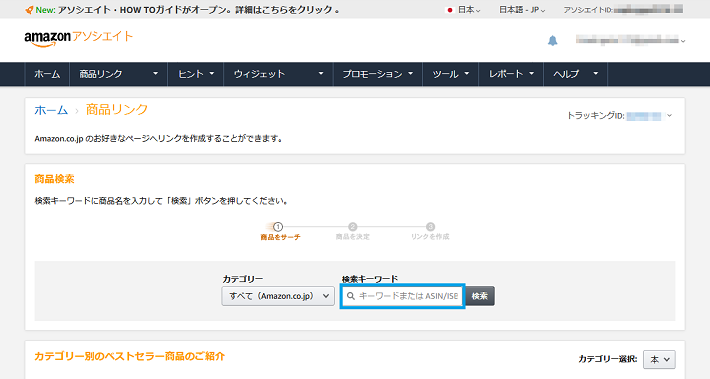Click the 商品検索 heading
The height and width of the screenshot is (379, 710).
(54, 179)
